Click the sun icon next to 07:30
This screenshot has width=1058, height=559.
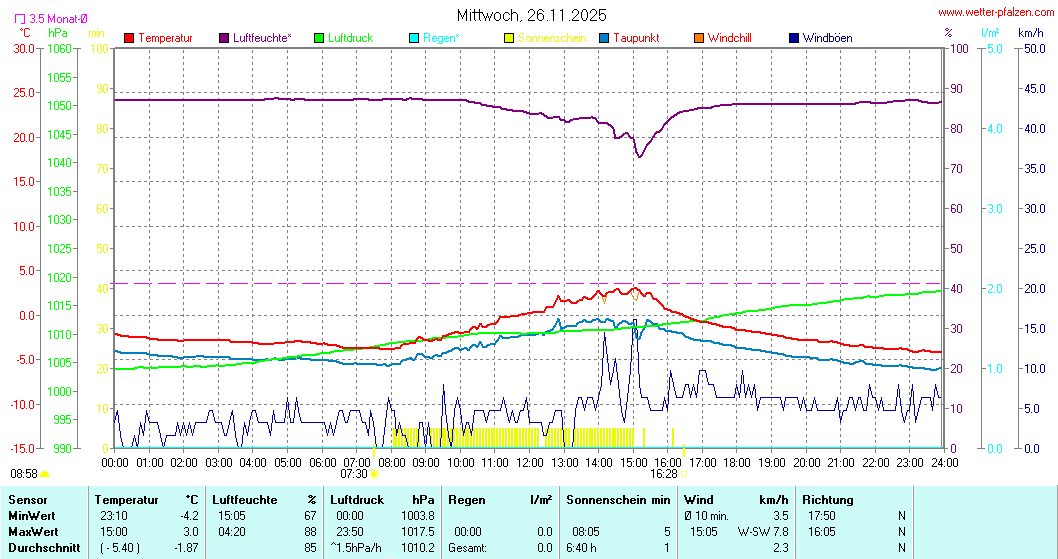(x=375, y=474)
